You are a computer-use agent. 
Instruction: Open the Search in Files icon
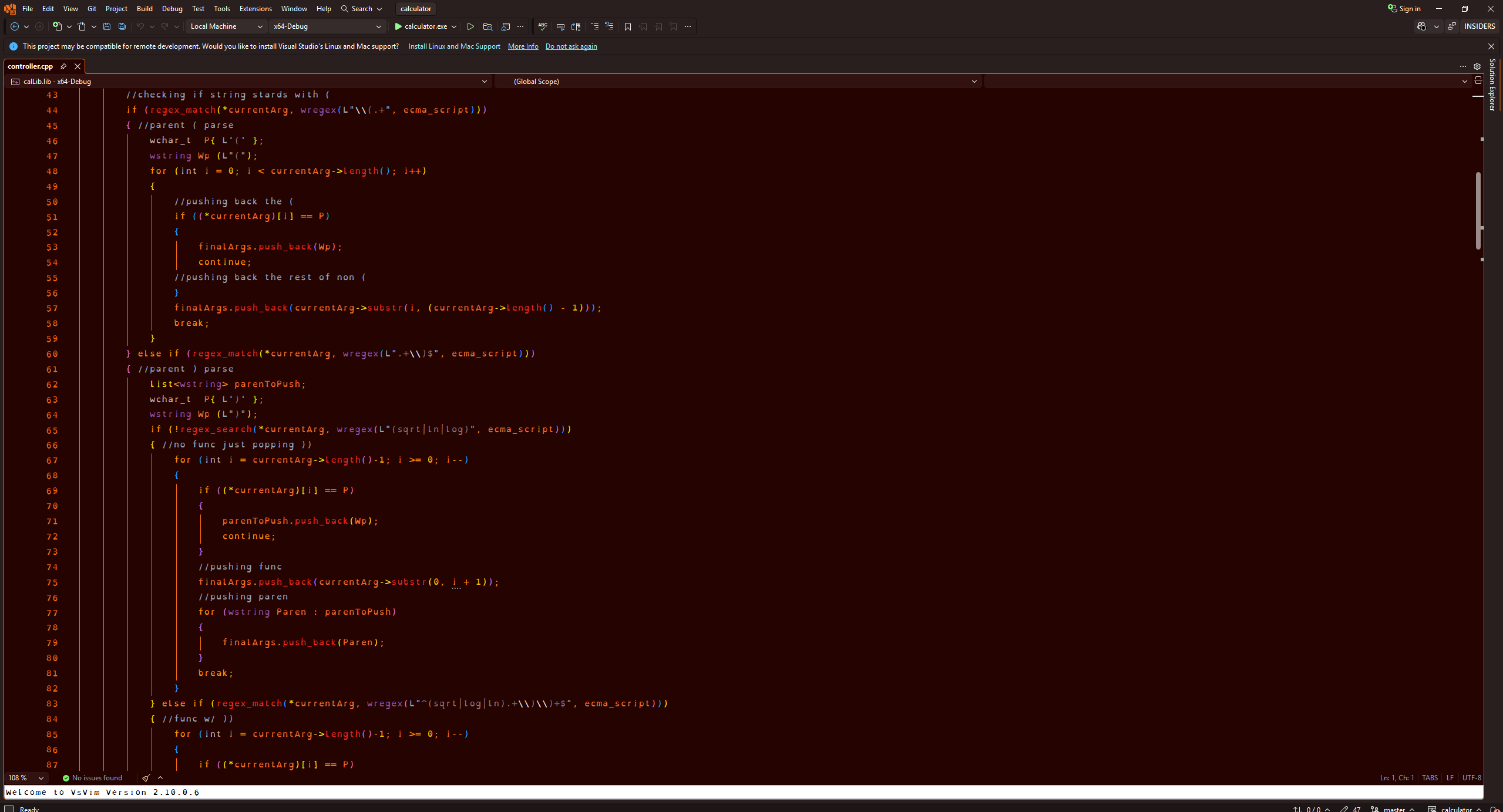tap(487, 26)
